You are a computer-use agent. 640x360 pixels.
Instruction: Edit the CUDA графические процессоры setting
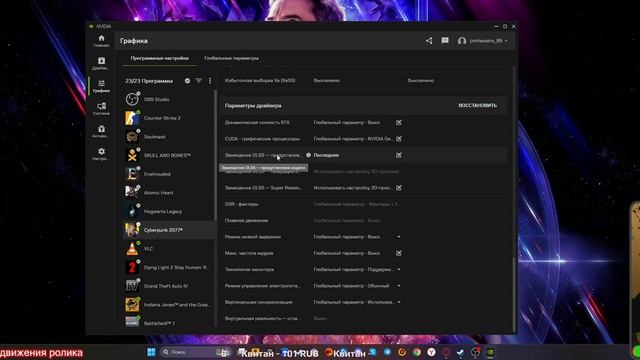coord(398,139)
